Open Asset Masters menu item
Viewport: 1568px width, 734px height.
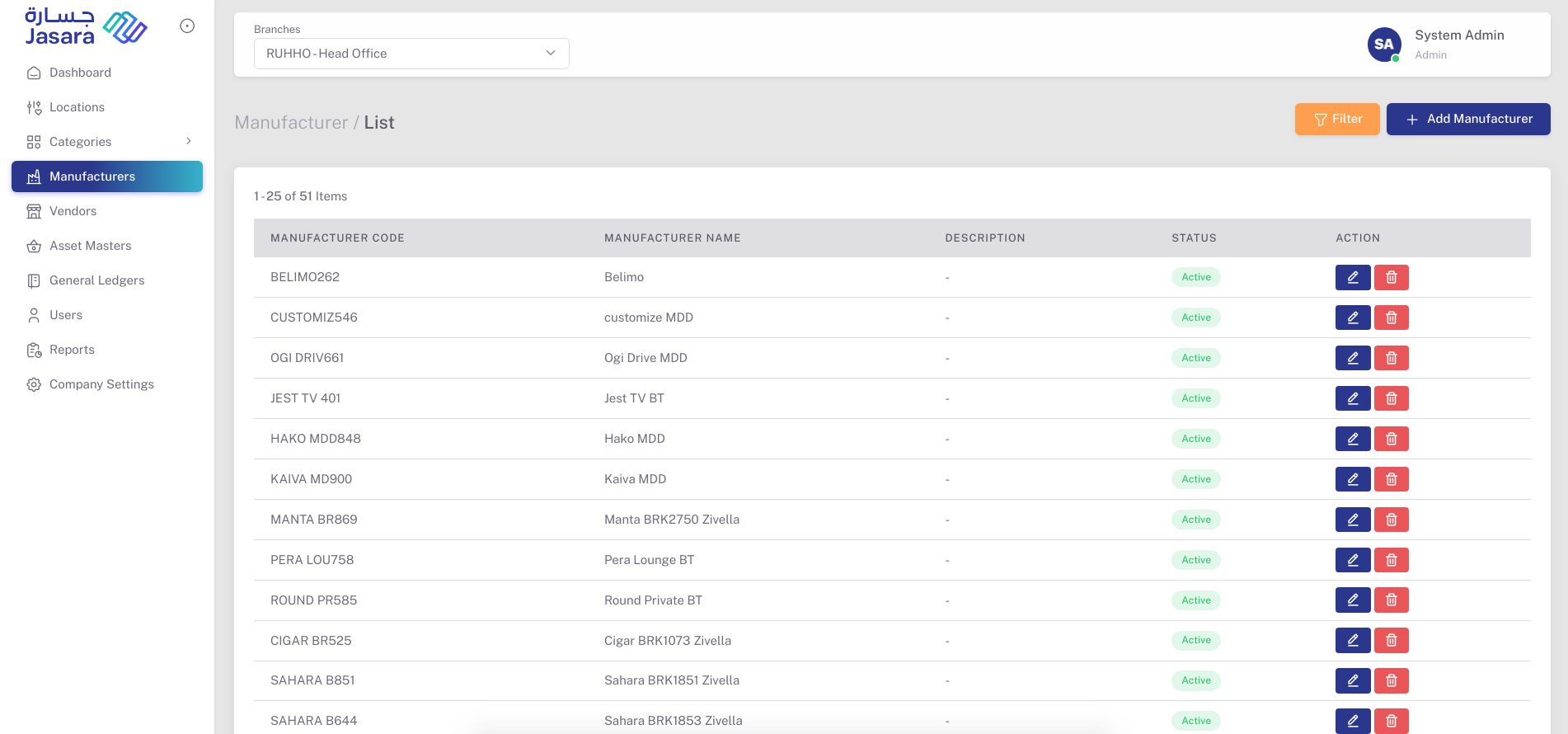click(90, 246)
